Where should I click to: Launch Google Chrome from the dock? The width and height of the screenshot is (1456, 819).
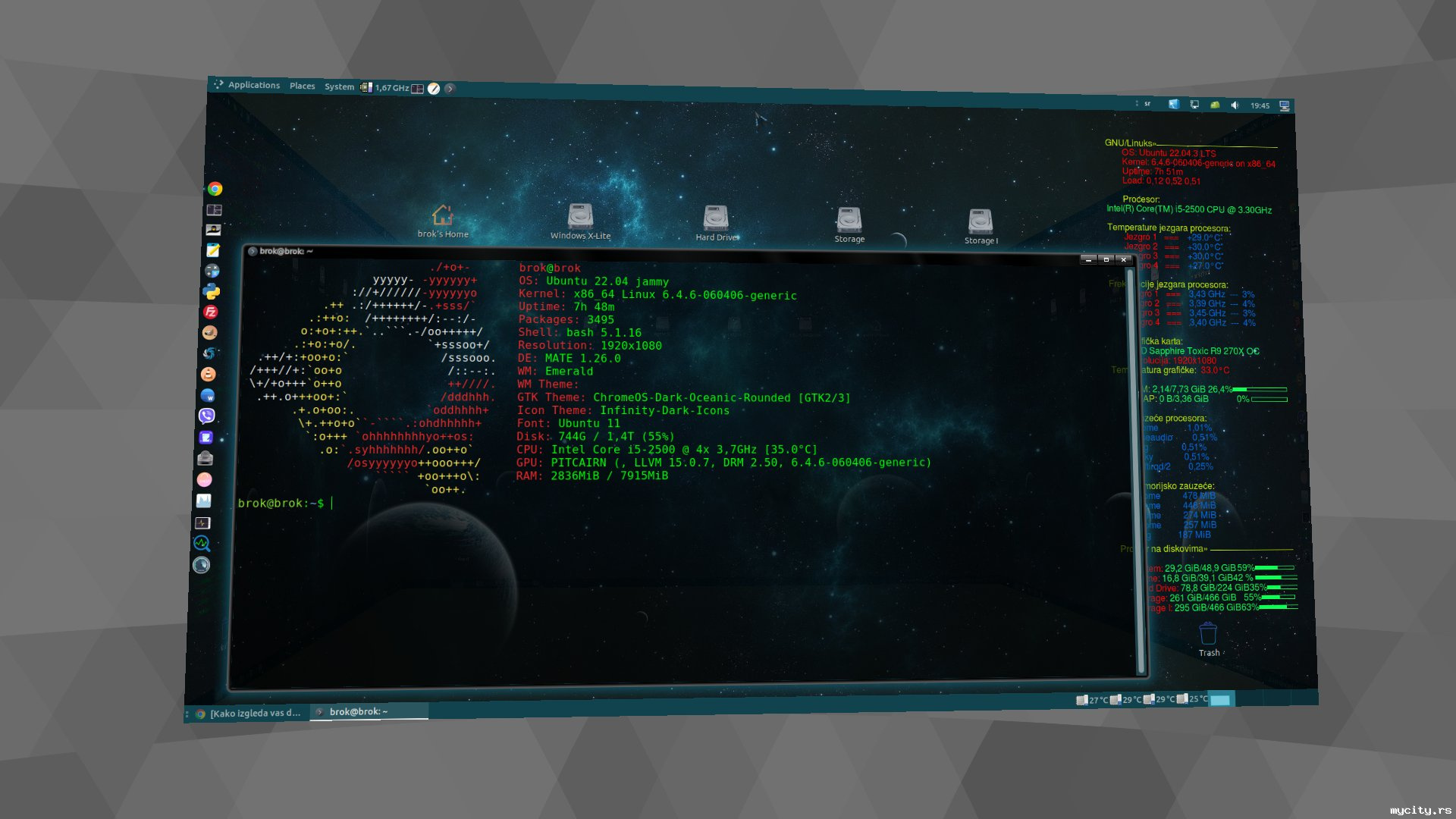(x=215, y=189)
